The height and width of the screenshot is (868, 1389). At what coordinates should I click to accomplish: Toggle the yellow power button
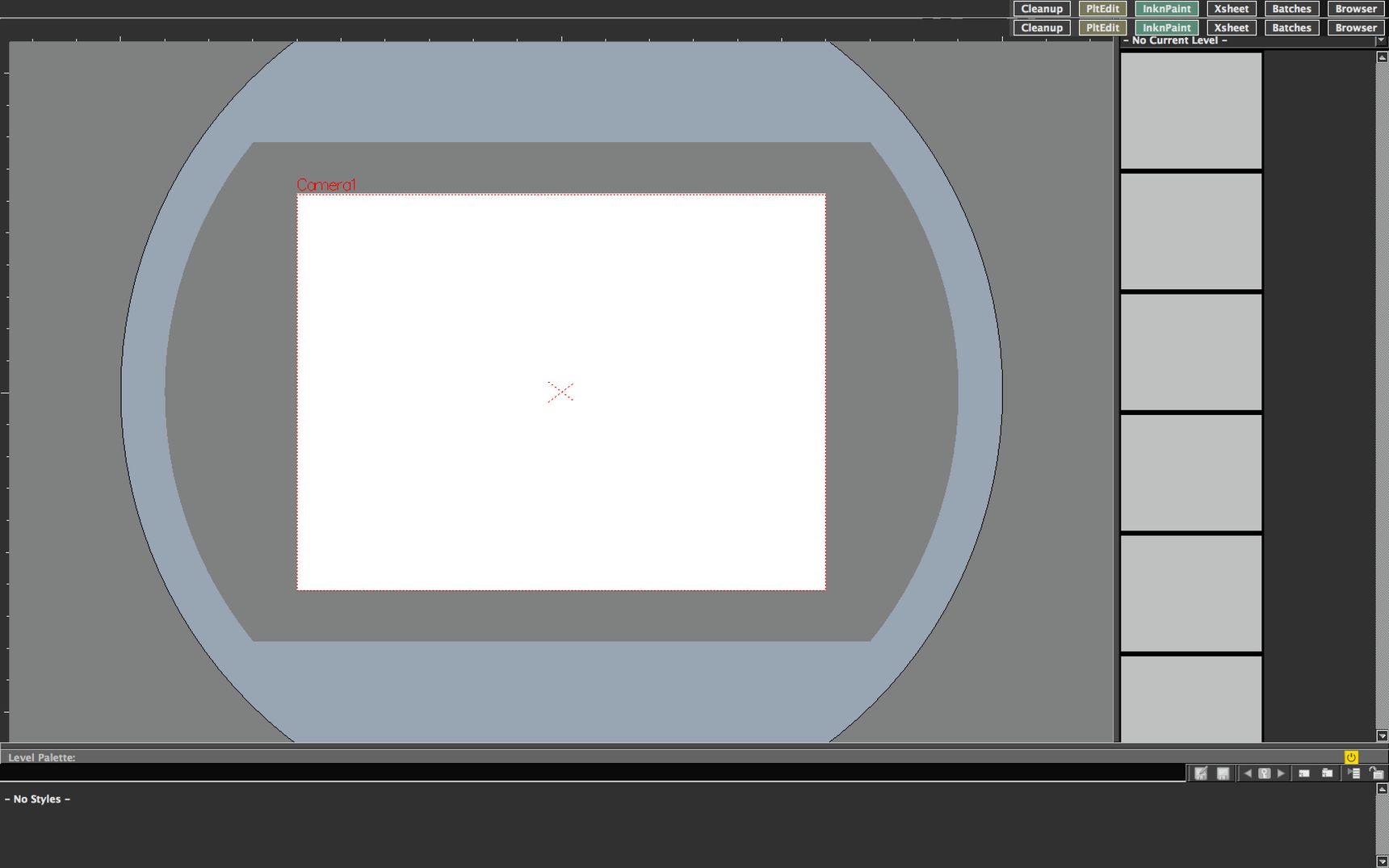pos(1351,757)
